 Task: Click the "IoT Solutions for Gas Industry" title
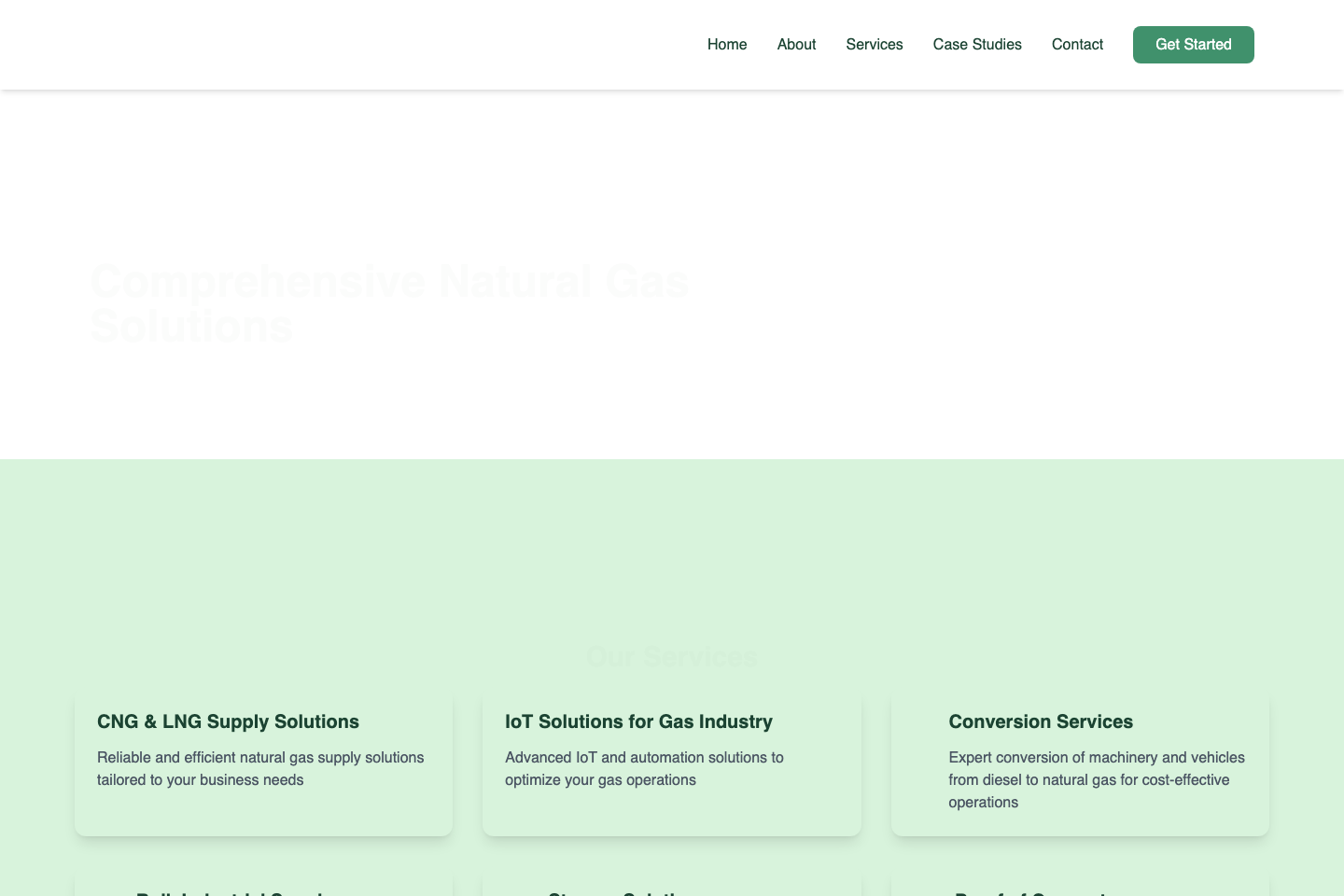coord(638,721)
